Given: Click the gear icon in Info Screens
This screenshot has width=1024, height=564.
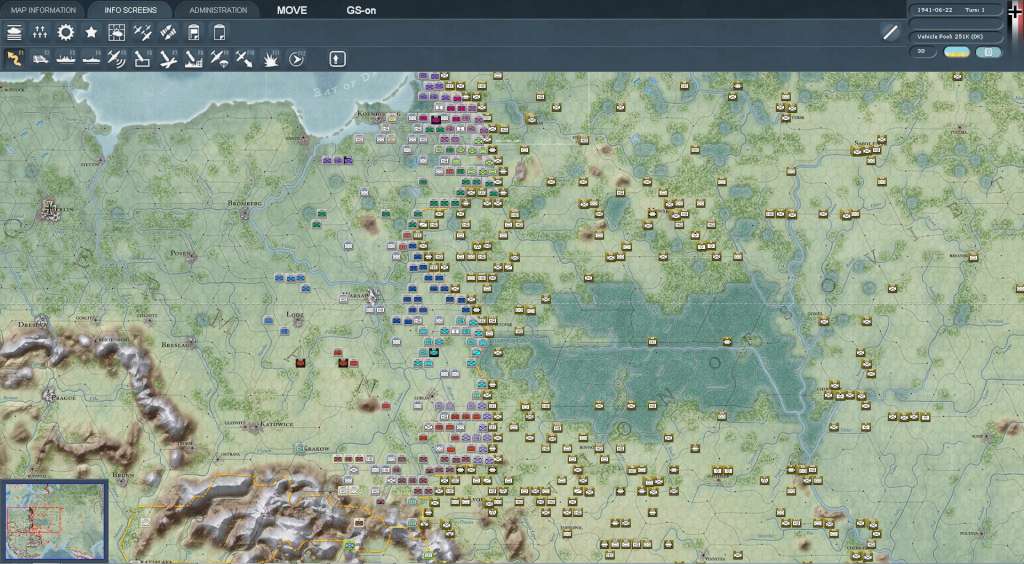Looking at the screenshot, I should (66, 33).
